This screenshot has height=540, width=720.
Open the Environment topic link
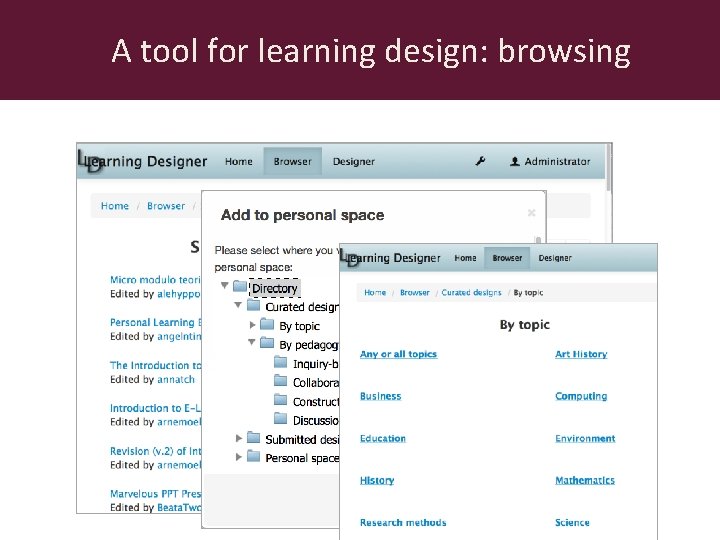[585, 439]
